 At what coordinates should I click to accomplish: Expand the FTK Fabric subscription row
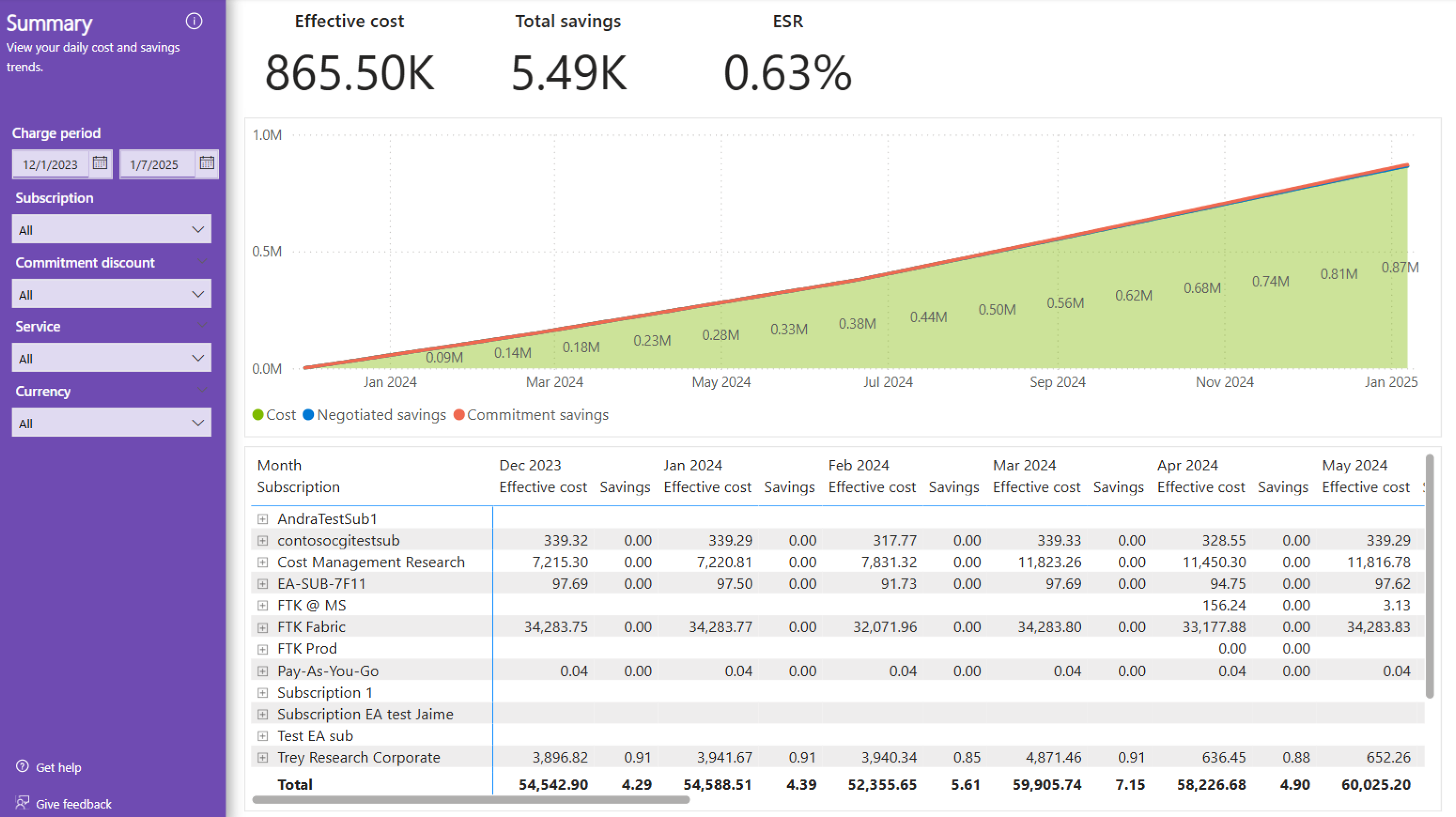(x=262, y=627)
